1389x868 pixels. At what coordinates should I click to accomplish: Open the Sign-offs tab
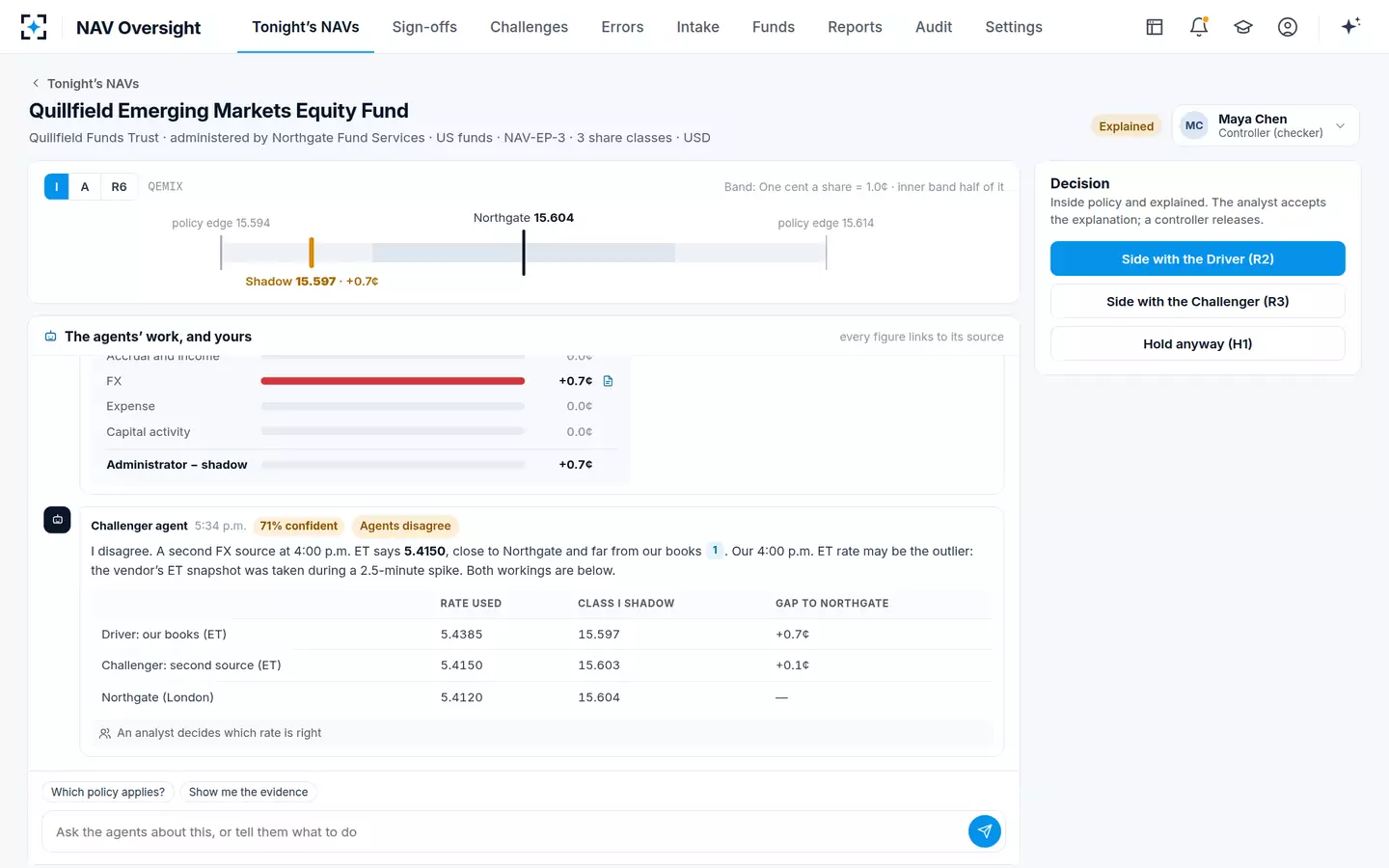424,27
